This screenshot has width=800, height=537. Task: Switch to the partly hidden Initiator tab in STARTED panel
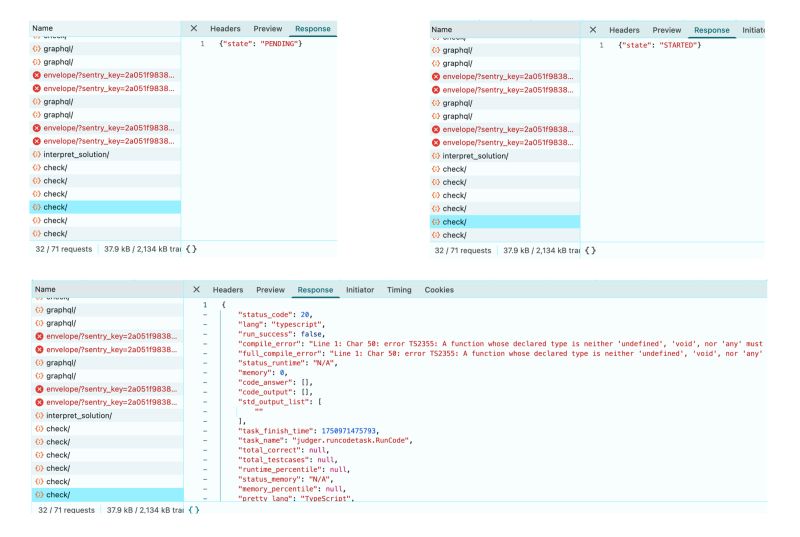click(x=753, y=30)
